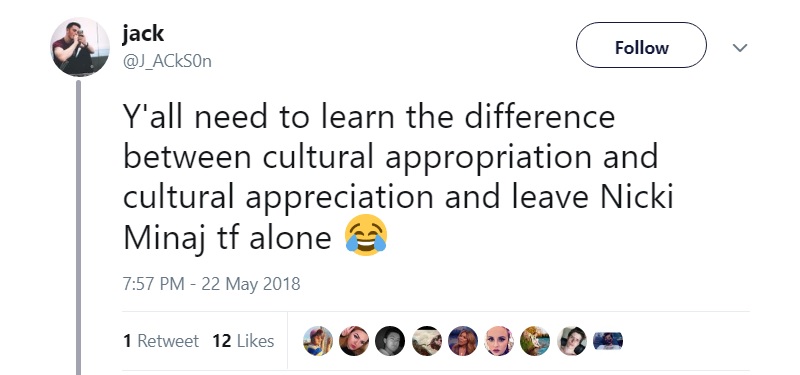View the 1 Retweet list
Screen dimensions: 800x375
tap(161, 341)
